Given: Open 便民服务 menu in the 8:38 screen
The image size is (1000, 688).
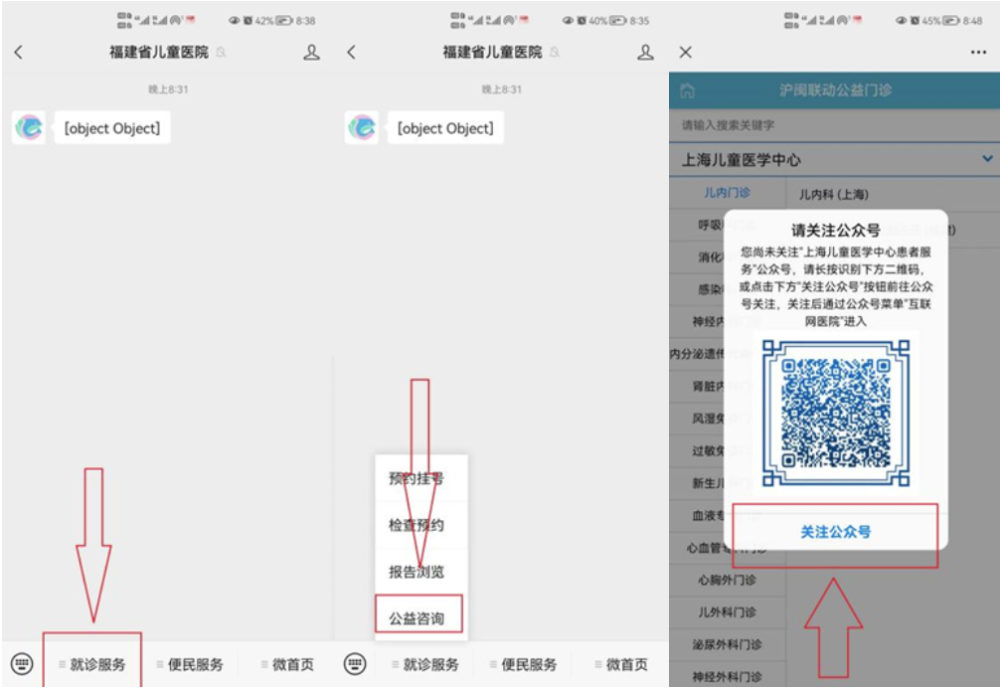Looking at the screenshot, I should [189, 664].
